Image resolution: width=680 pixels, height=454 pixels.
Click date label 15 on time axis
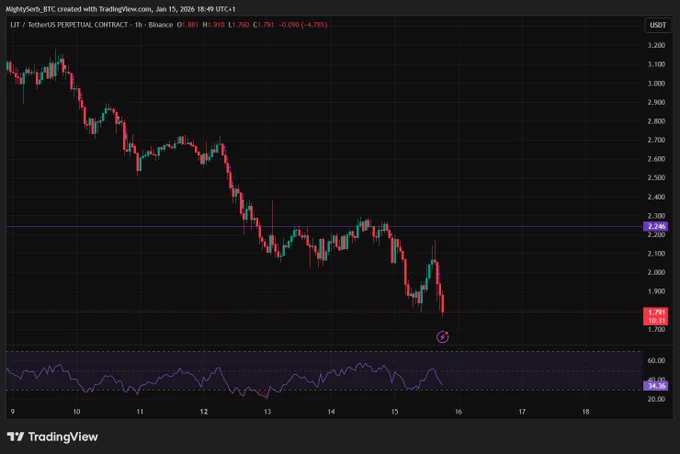tap(395, 412)
